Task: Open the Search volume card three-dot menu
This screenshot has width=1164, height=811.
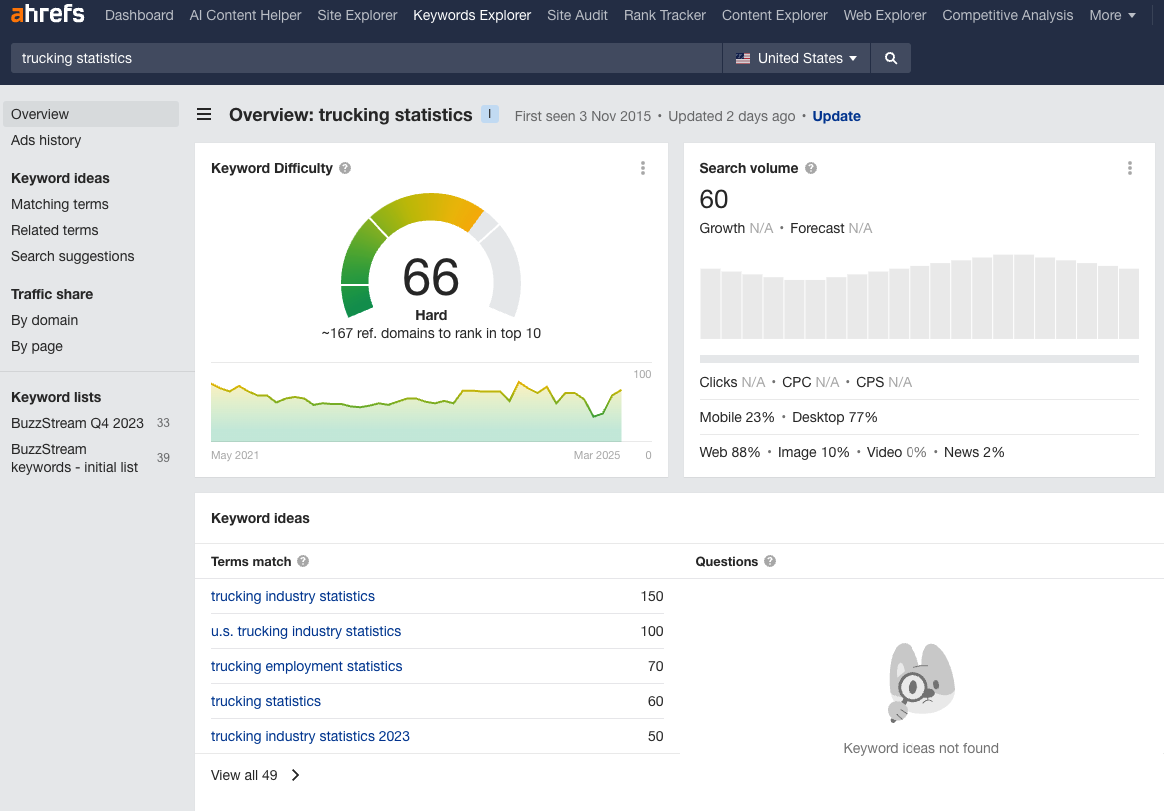Action: [x=1130, y=168]
